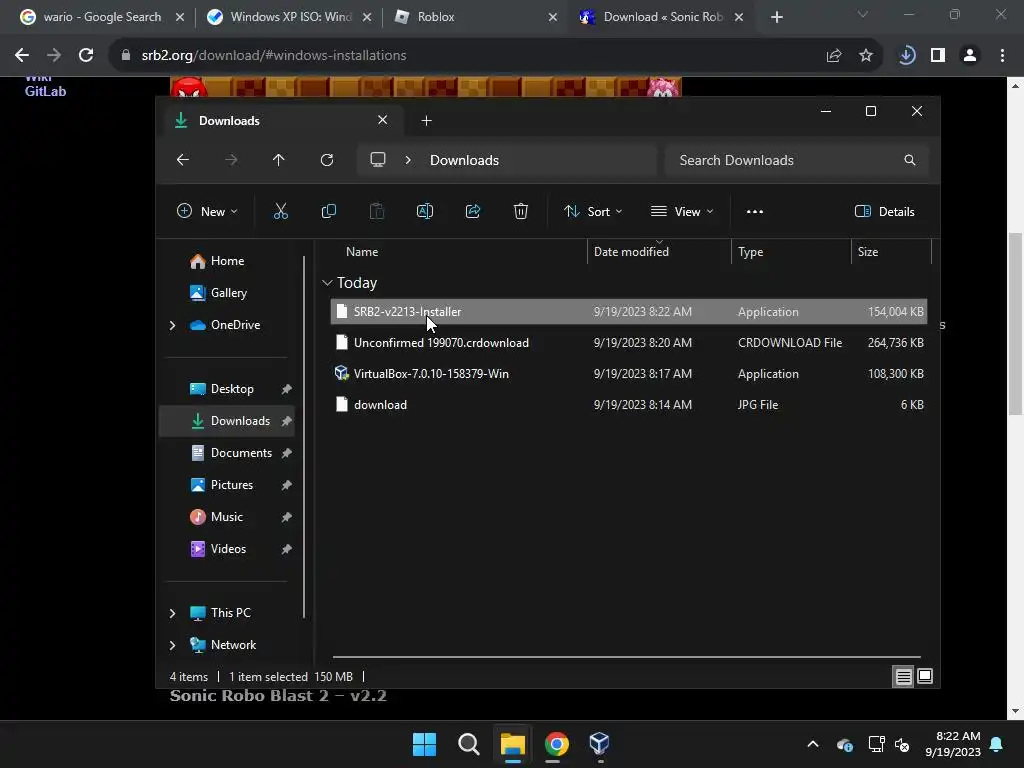1024x768 pixels.
Task: Open Chrome three-dot menu
Action: tap(1002, 56)
